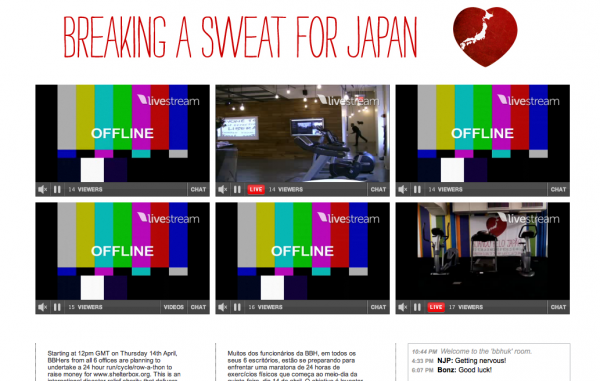Click livestream logo on the 16 viewers player

point(348,219)
